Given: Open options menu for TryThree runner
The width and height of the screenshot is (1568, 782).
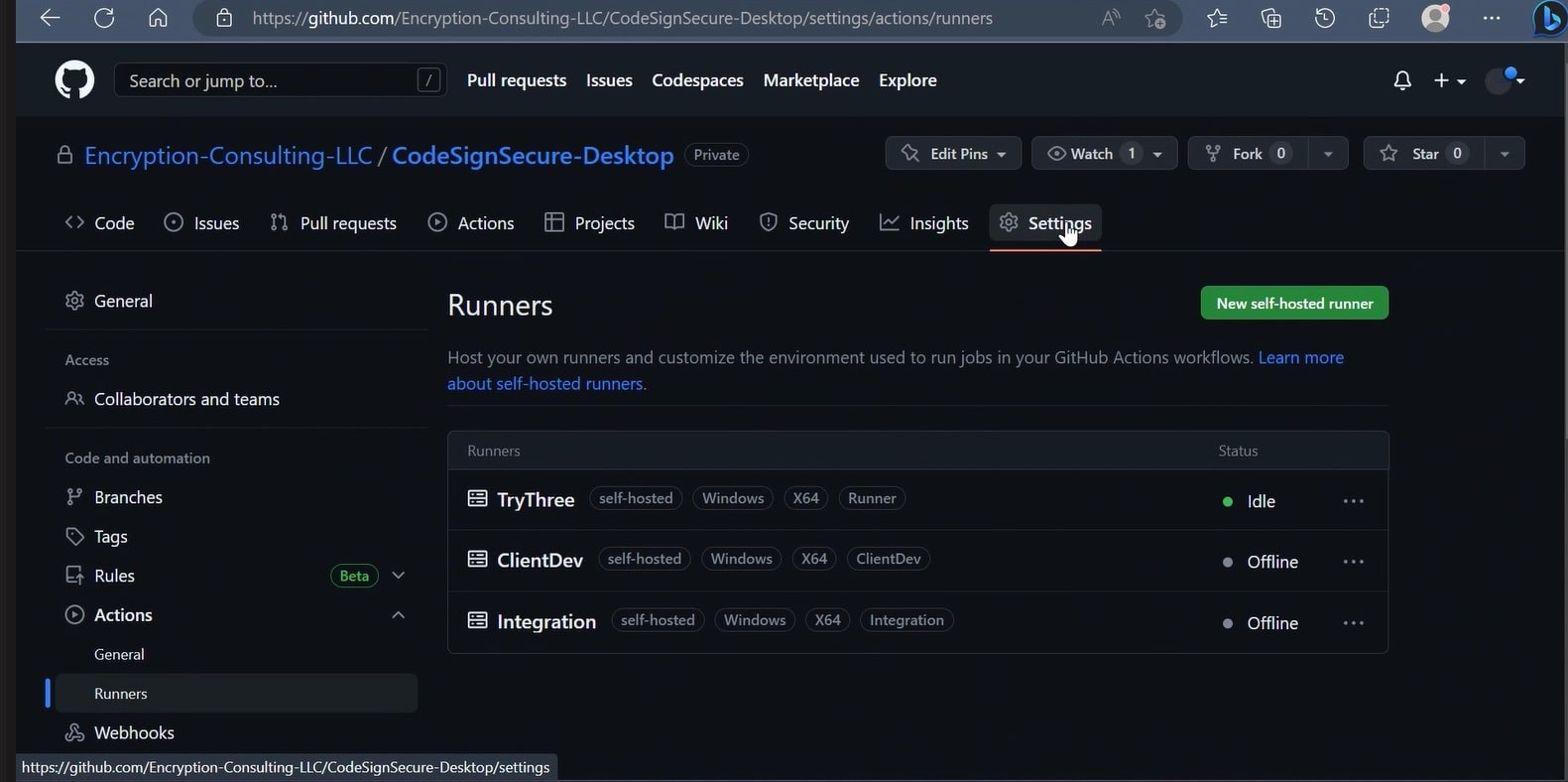Looking at the screenshot, I should 1353,501.
